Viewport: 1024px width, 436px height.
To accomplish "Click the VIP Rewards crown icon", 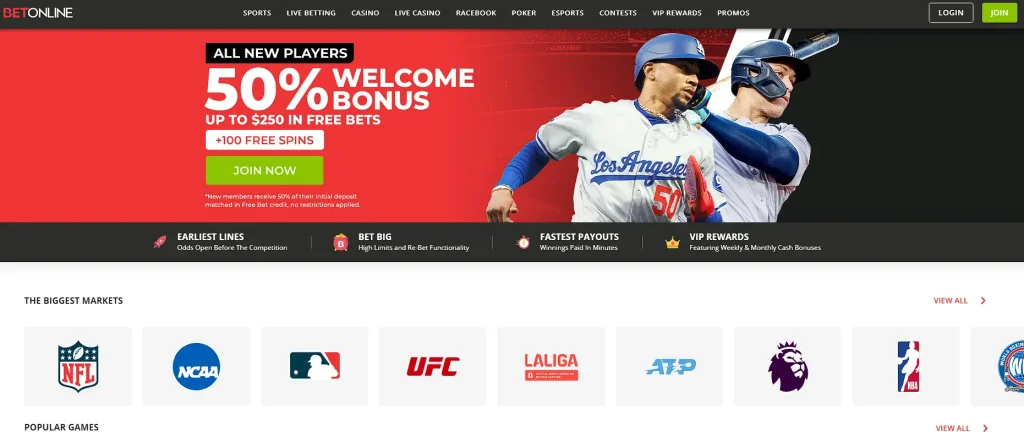I will 672,243.
